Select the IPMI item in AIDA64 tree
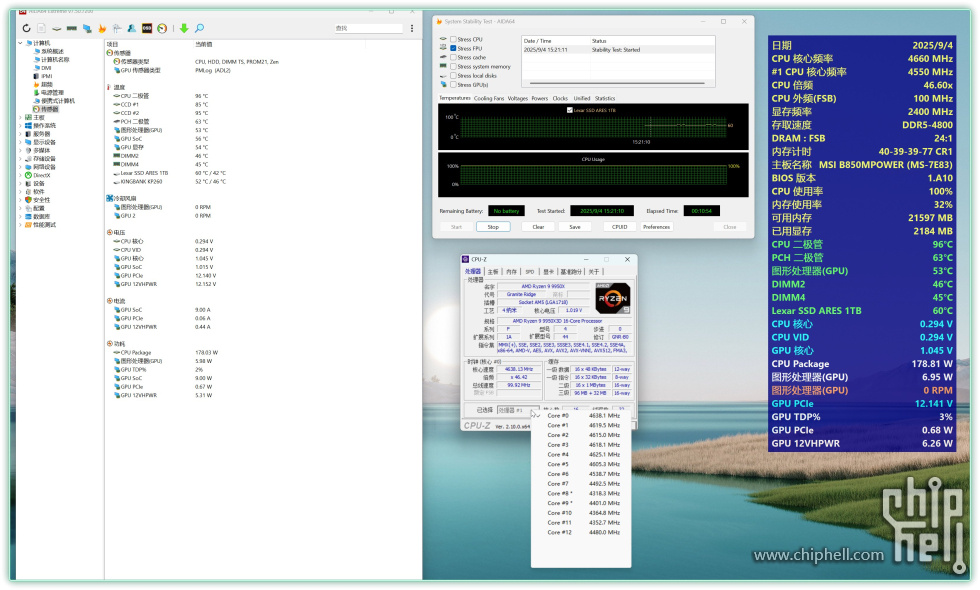This screenshot has width=980, height=590. tap(47, 76)
